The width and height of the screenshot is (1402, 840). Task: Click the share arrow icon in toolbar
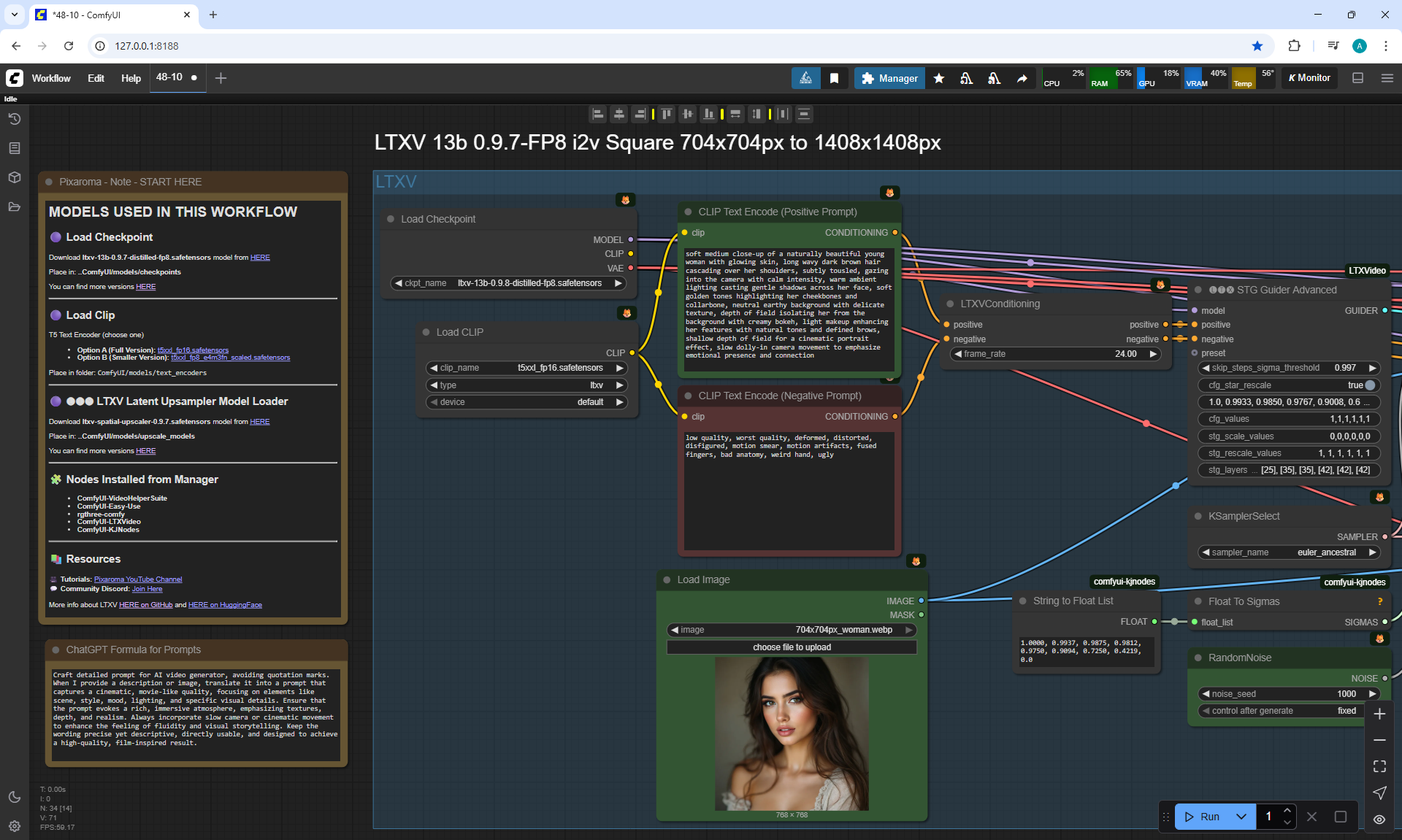[x=1022, y=78]
